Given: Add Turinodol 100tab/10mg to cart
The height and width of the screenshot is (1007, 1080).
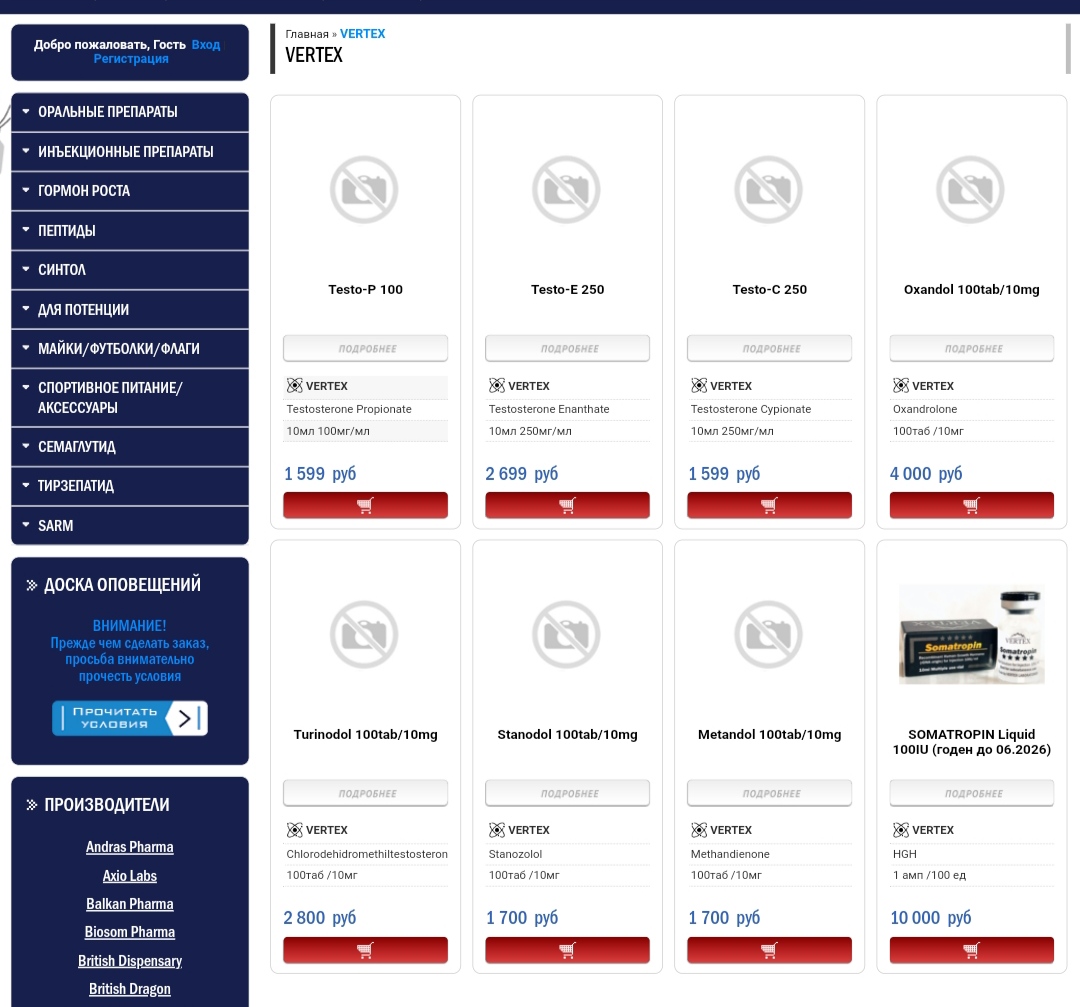Looking at the screenshot, I should point(365,950).
